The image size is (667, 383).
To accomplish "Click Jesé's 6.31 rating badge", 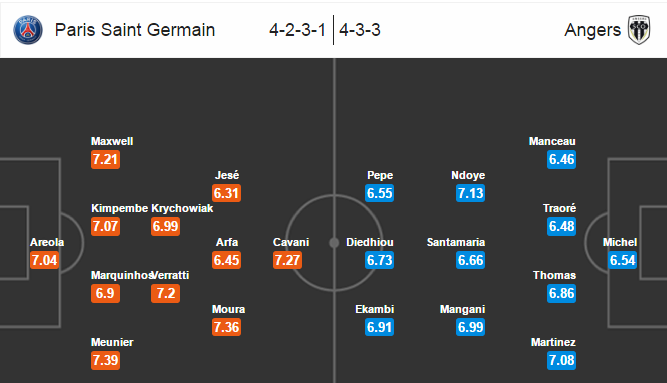I will click(227, 193).
